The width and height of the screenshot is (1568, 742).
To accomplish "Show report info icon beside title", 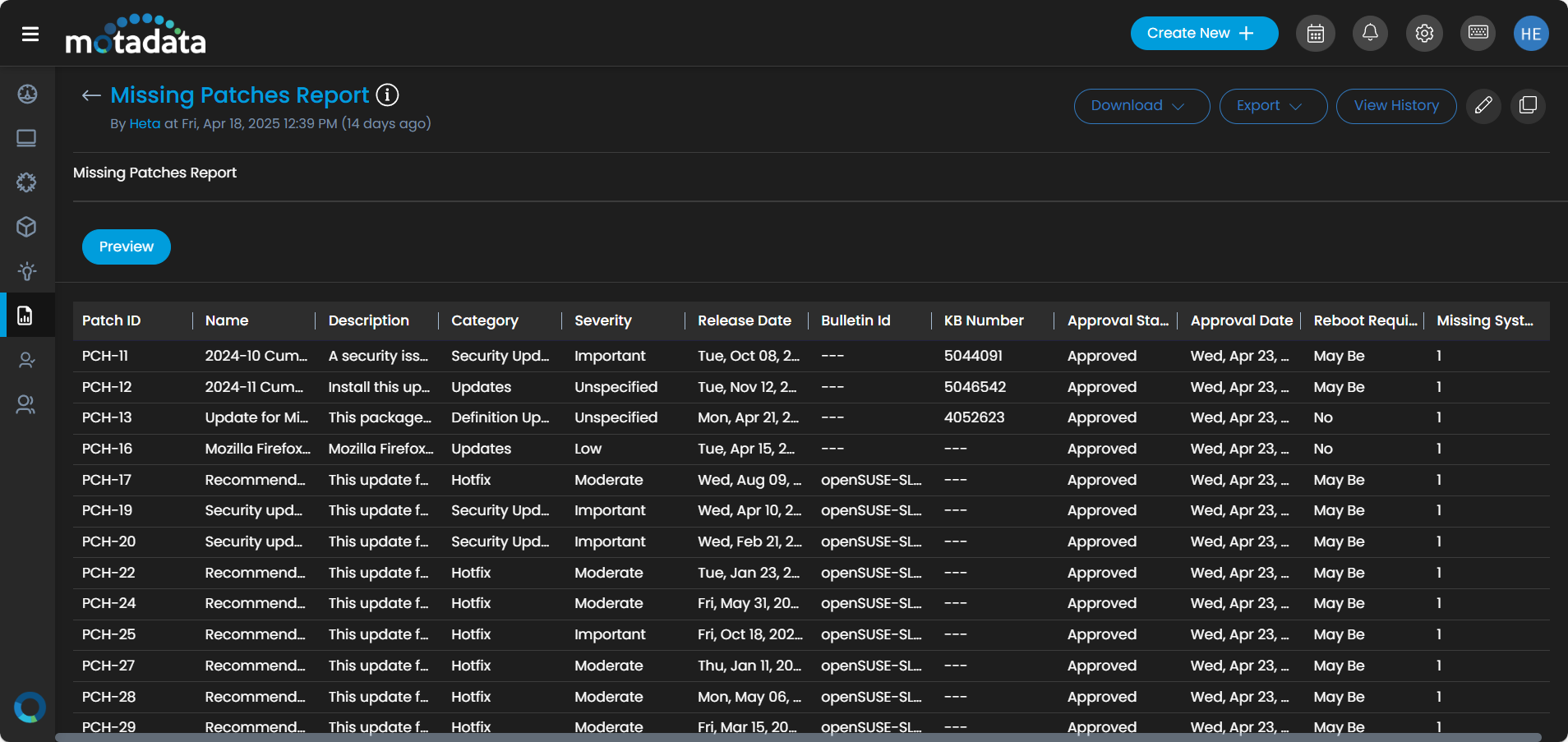I will tap(387, 95).
